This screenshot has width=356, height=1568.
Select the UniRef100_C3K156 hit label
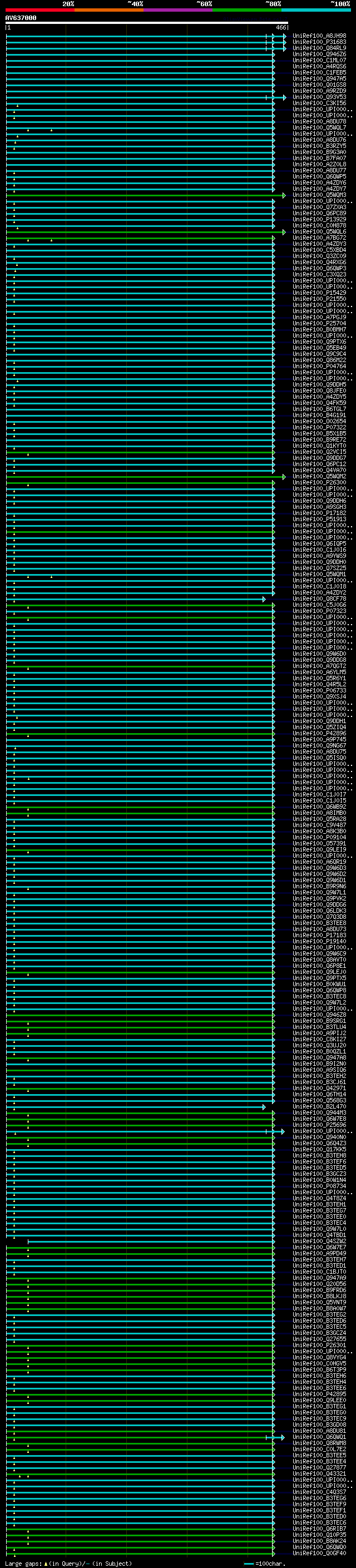tap(319, 103)
